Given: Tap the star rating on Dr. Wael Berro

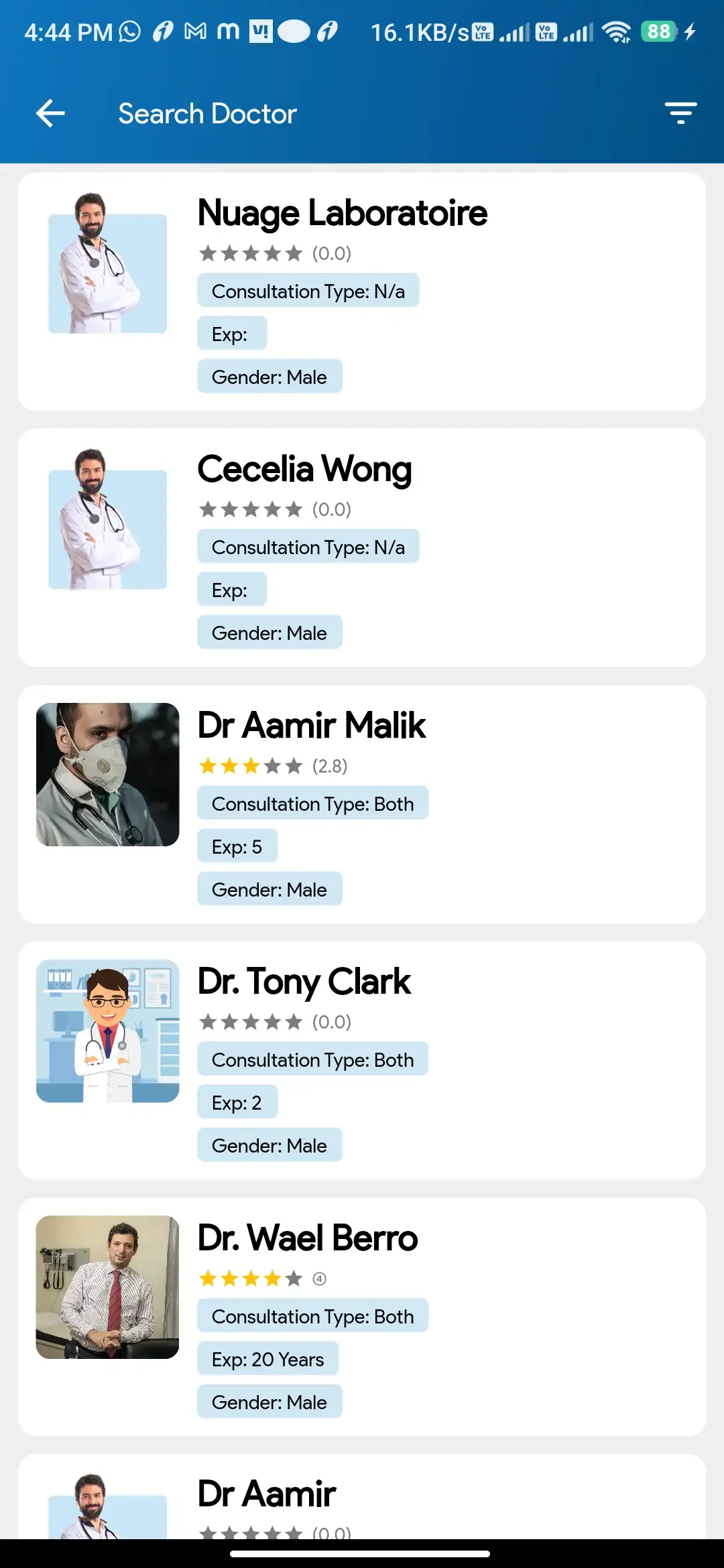Looking at the screenshot, I should tap(251, 1278).
